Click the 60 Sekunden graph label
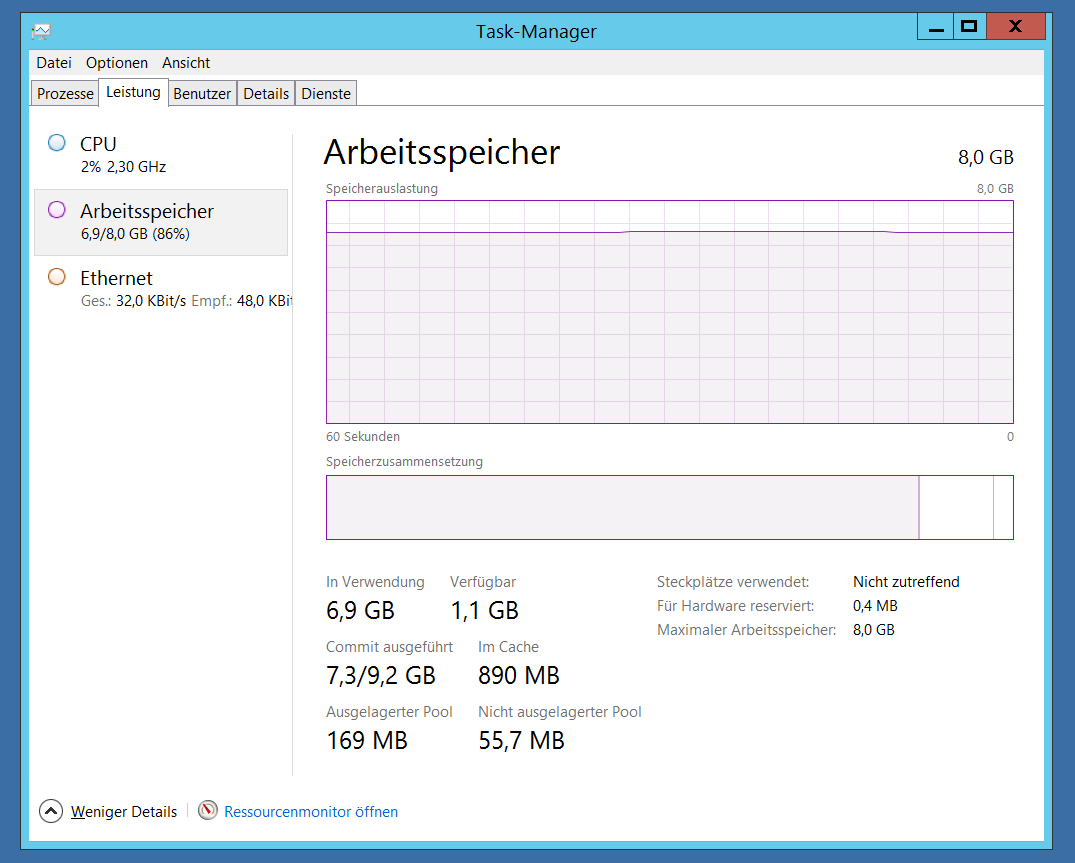This screenshot has height=863, width=1075. pos(363,437)
